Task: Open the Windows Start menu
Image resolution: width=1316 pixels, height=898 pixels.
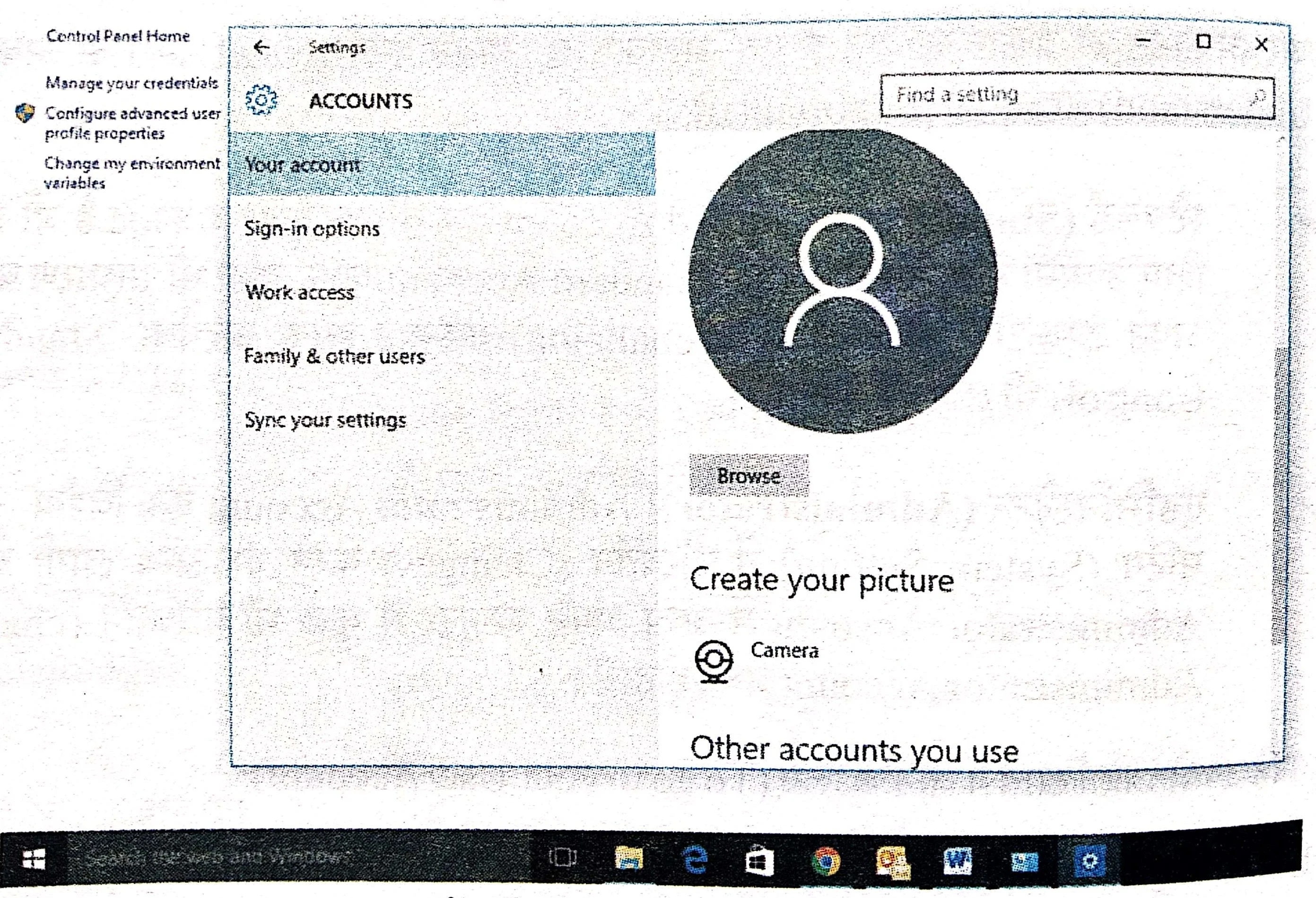Action: tap(34, 860)
